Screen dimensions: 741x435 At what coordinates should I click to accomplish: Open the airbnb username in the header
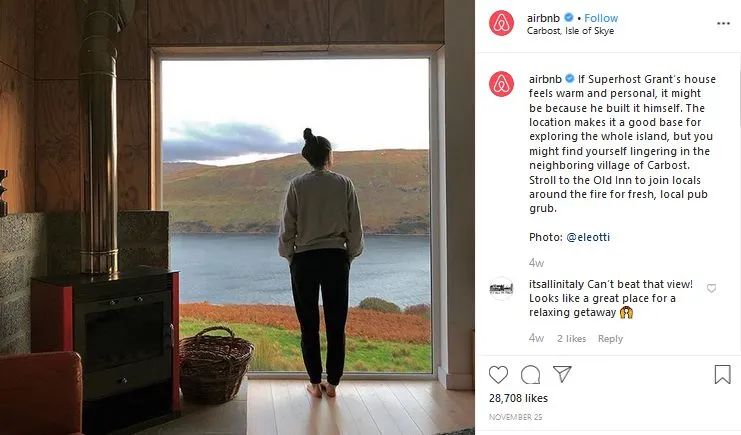543,18
